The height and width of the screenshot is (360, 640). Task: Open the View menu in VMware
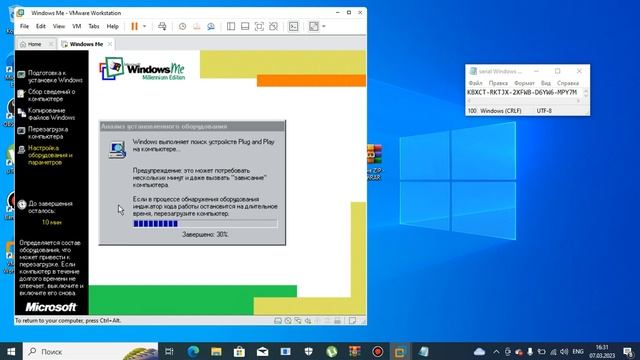click(x=59, y=27)
